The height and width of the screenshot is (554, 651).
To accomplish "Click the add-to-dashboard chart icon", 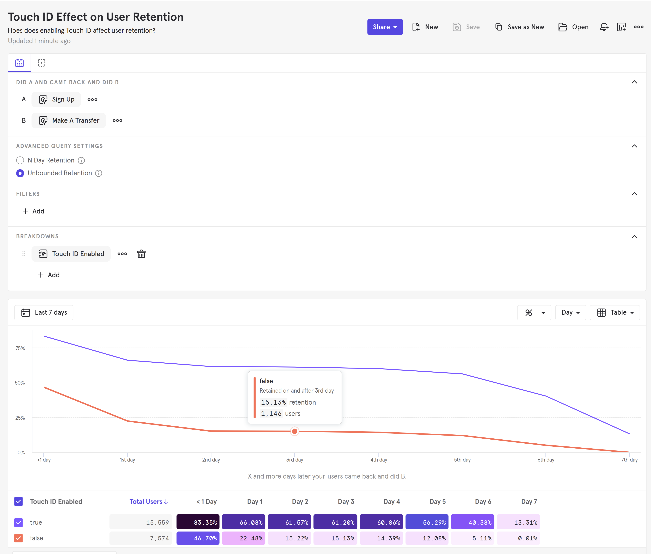I will [x=621, y=27].
